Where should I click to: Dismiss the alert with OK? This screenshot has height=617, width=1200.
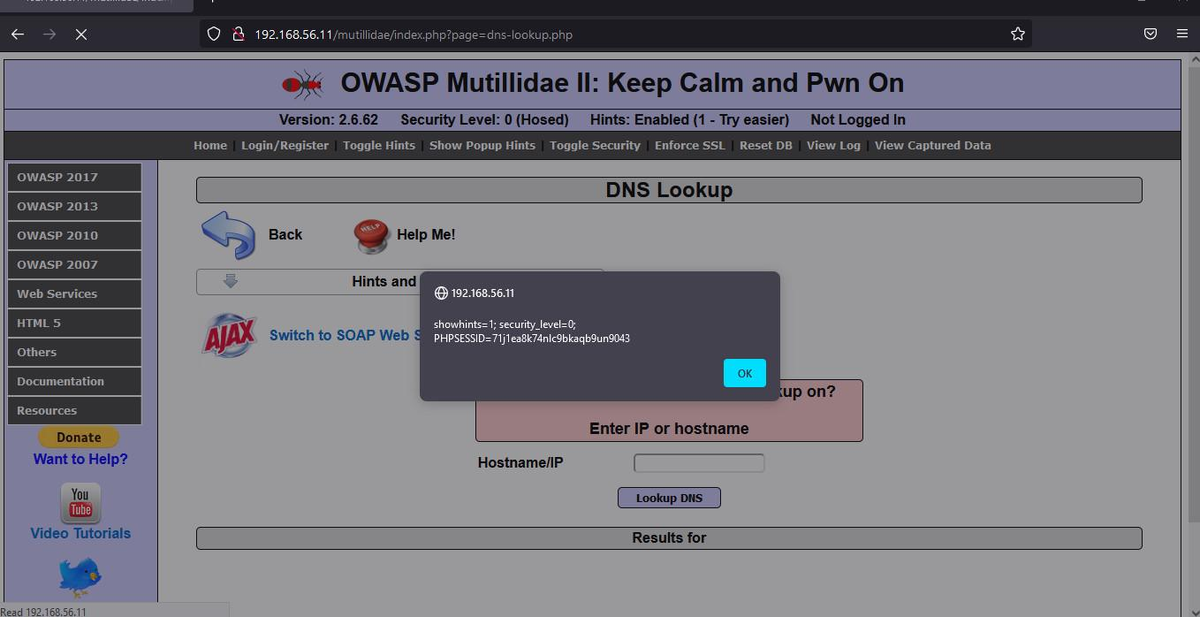[x=744, y=373]
